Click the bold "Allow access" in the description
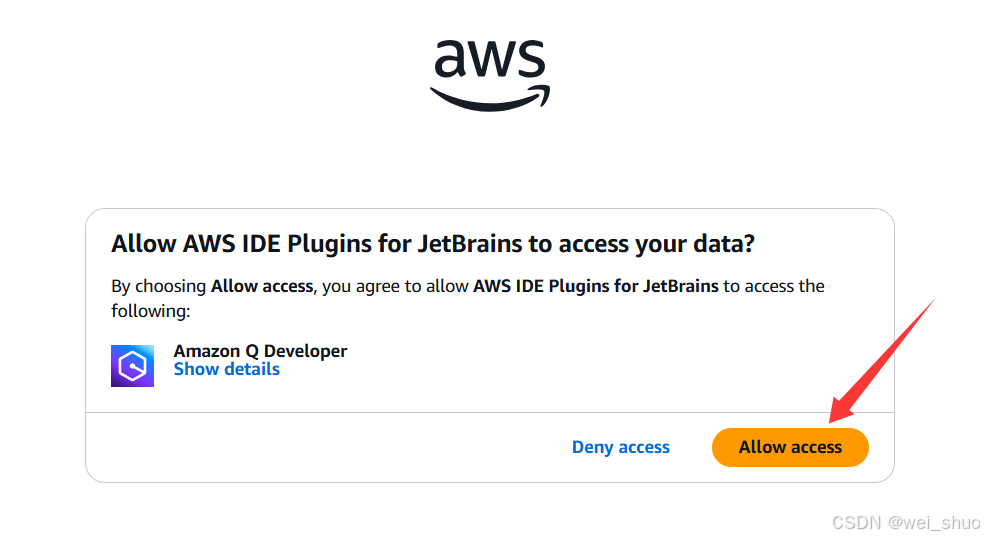This screenshot has height=540, width=984. tap(263, 286)
